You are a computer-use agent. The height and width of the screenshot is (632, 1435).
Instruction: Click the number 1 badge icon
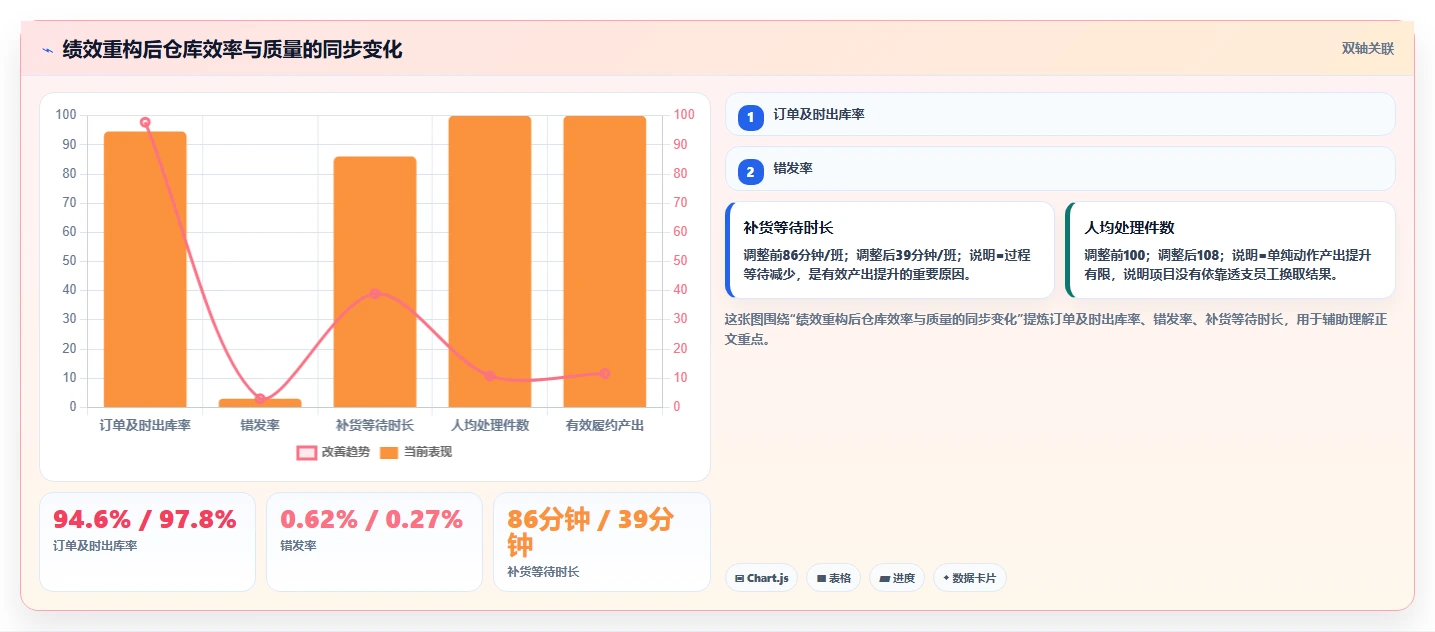pyautogui.click(x=750, y=117)
